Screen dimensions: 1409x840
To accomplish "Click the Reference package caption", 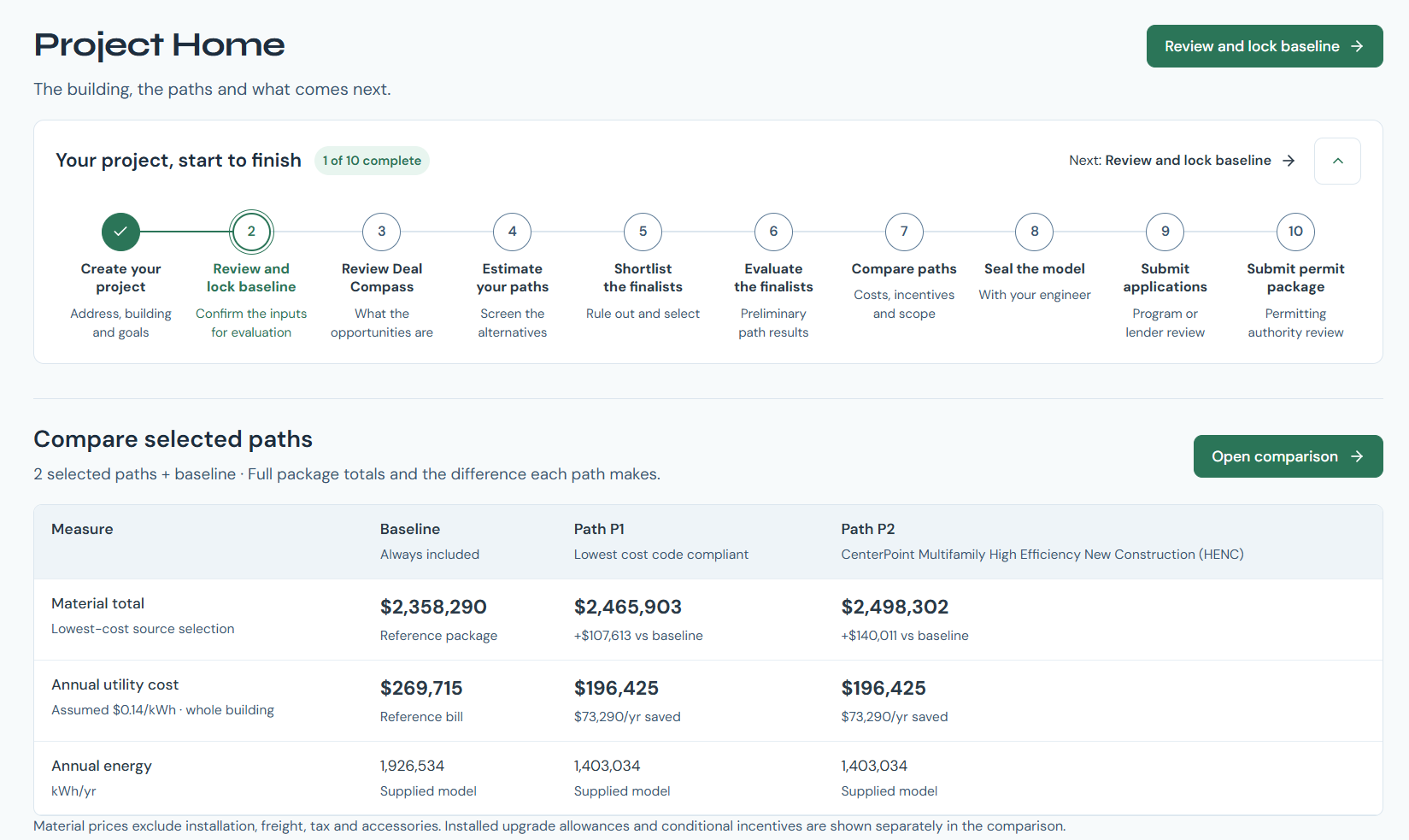I will click(x=438, y=636).
